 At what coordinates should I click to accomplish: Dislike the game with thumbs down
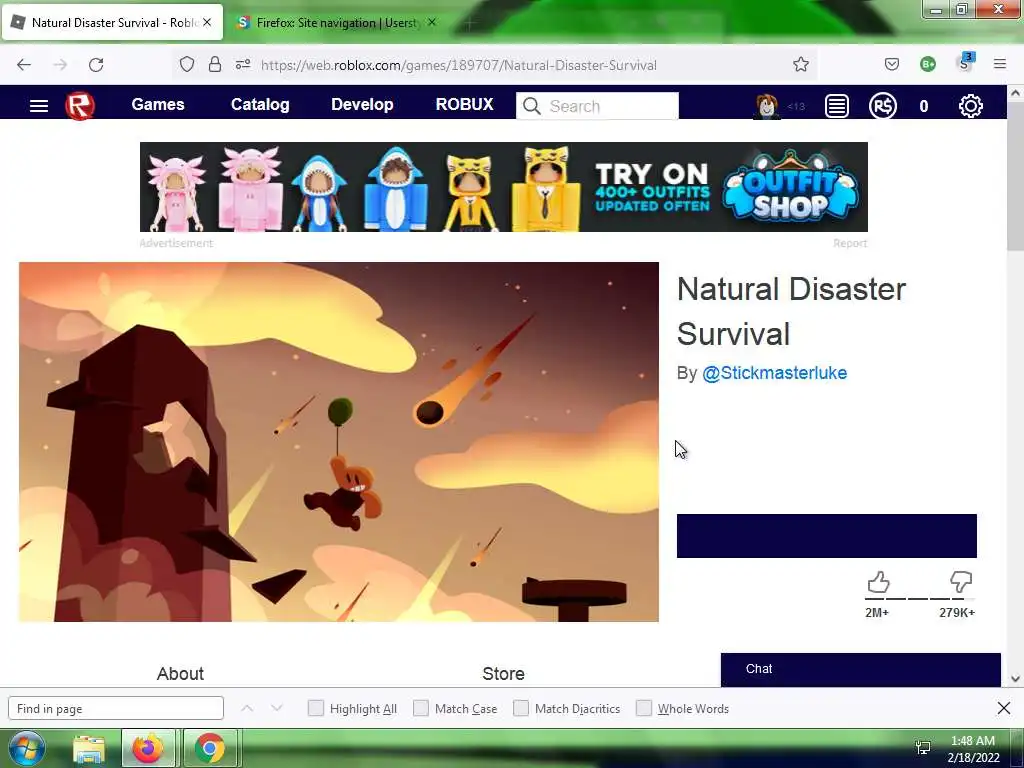click(961, 582)
